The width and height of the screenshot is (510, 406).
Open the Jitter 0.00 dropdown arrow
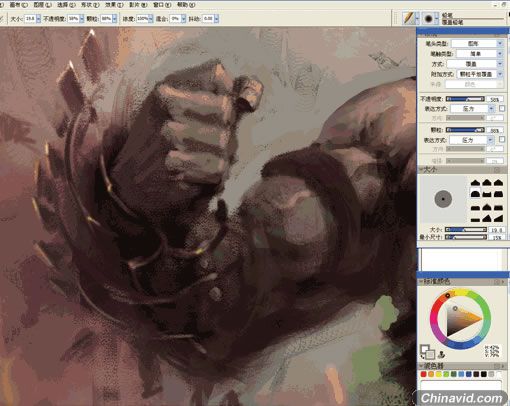(x=217, y=19)
